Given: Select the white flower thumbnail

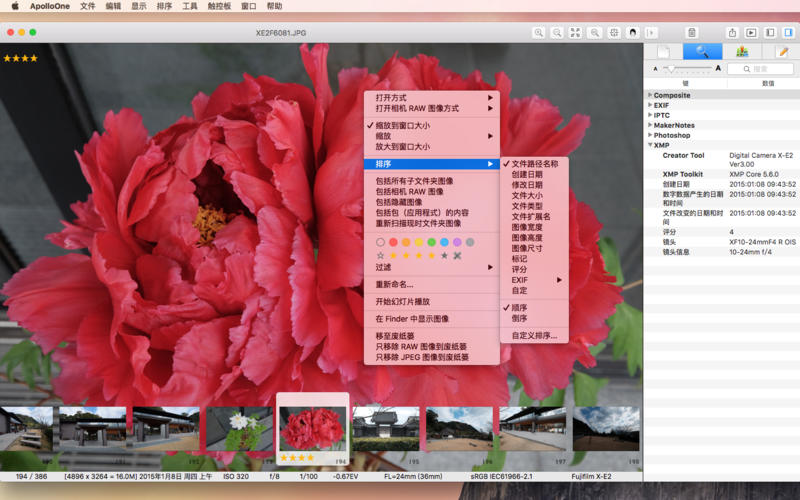Looking at the screenshot, I should [240, 429].
